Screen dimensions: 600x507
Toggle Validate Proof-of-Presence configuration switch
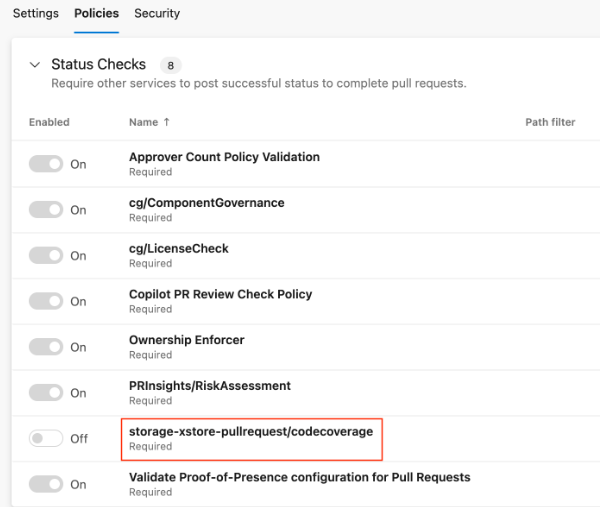point(46,484)
